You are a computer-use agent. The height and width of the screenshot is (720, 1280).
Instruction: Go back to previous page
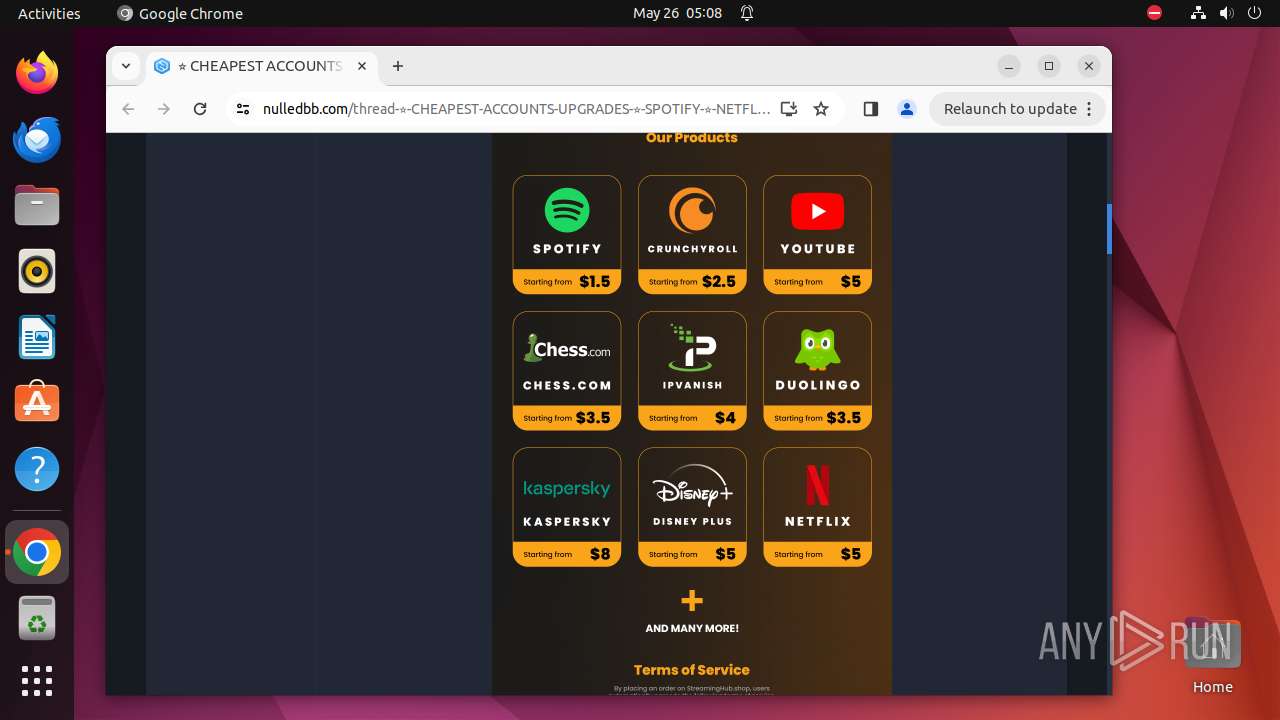pyautogui.click(x=128, y=109)
